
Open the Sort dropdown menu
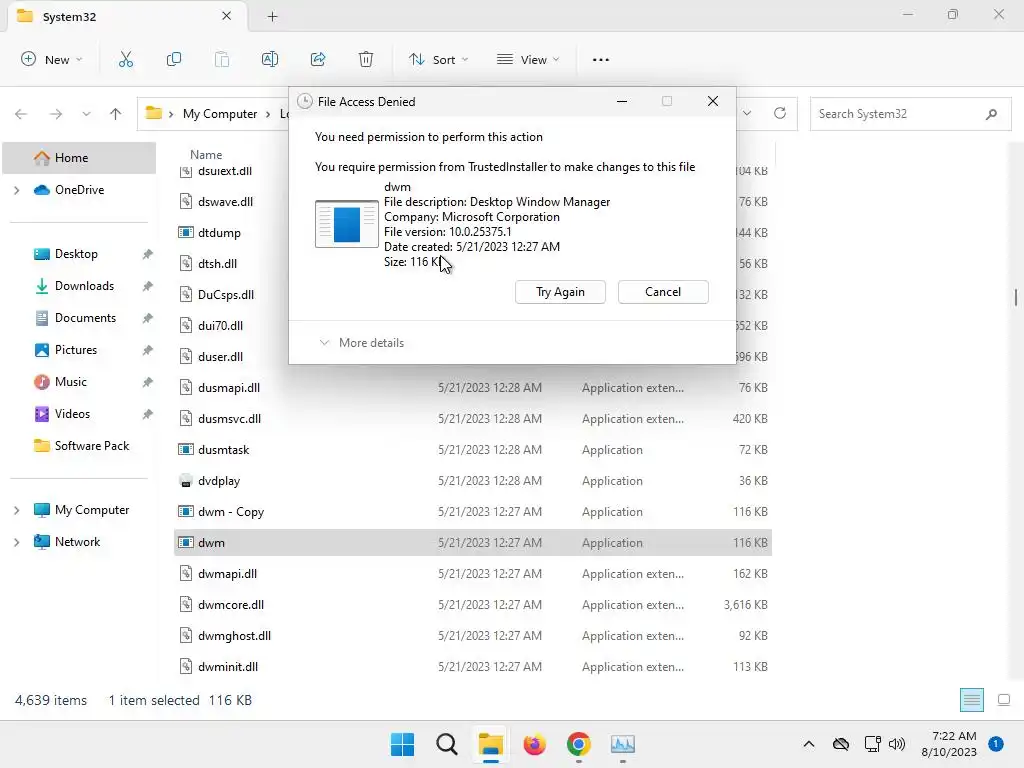click(439, 59)
